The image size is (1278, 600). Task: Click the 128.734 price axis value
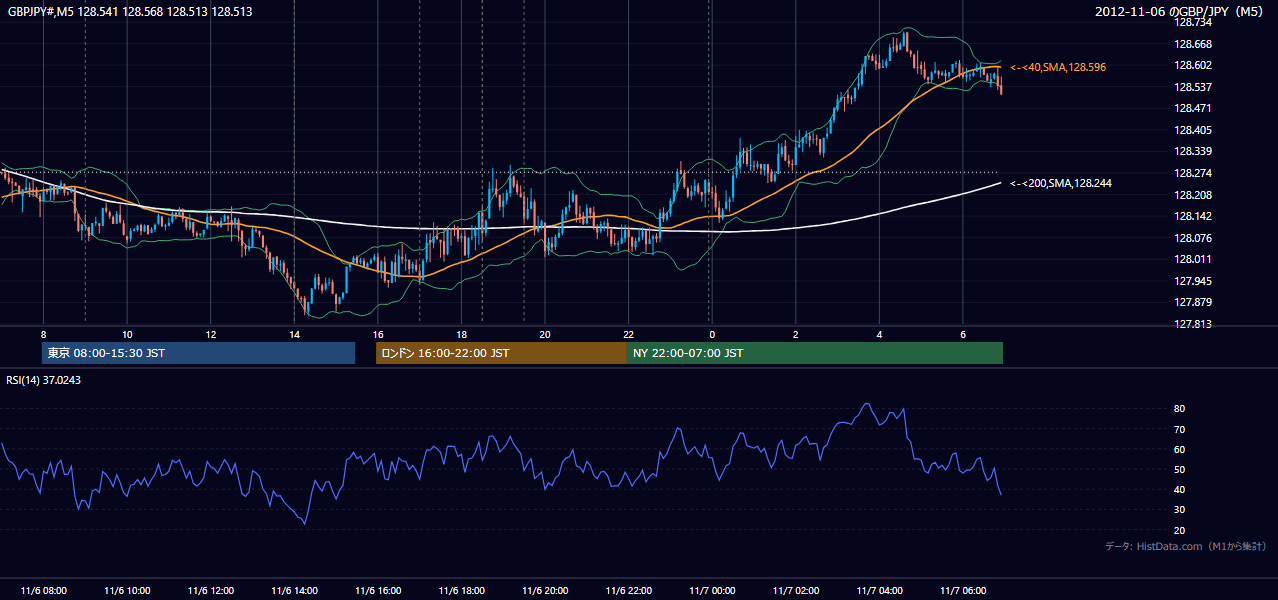click(x=1192, y=22)
